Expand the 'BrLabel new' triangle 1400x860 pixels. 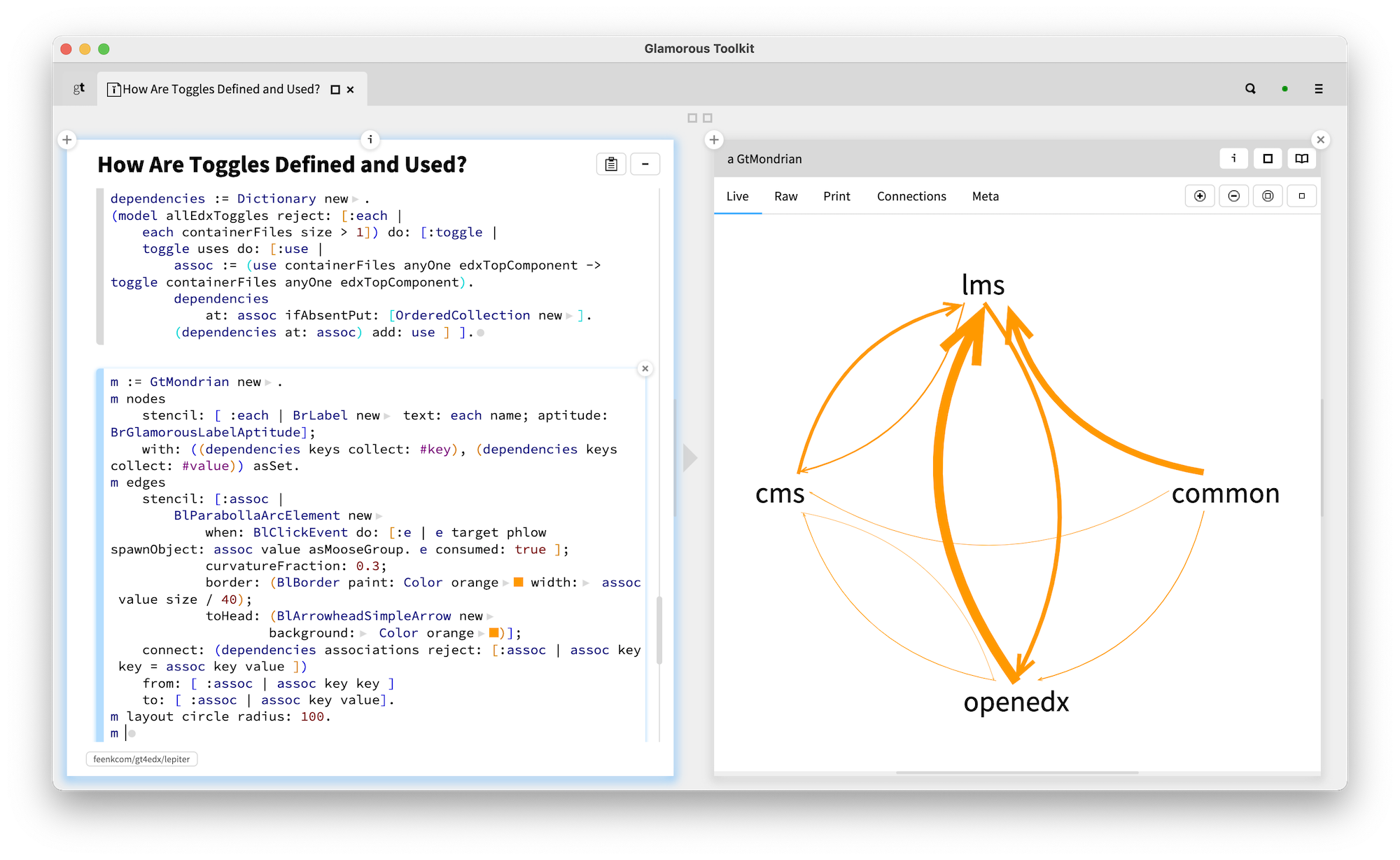tap(387, 417)
